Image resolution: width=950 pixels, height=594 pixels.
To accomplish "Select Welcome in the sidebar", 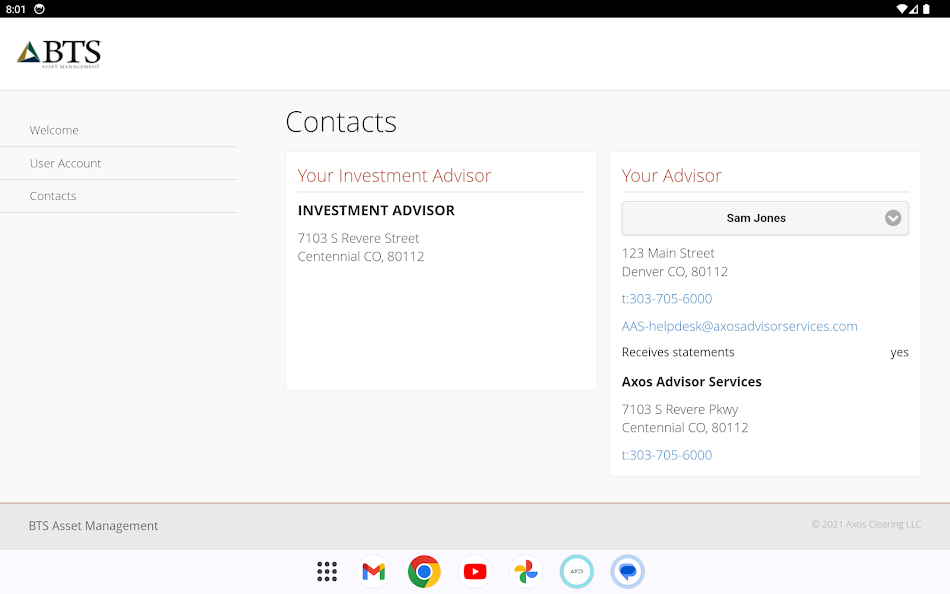I will click(54, 130).
